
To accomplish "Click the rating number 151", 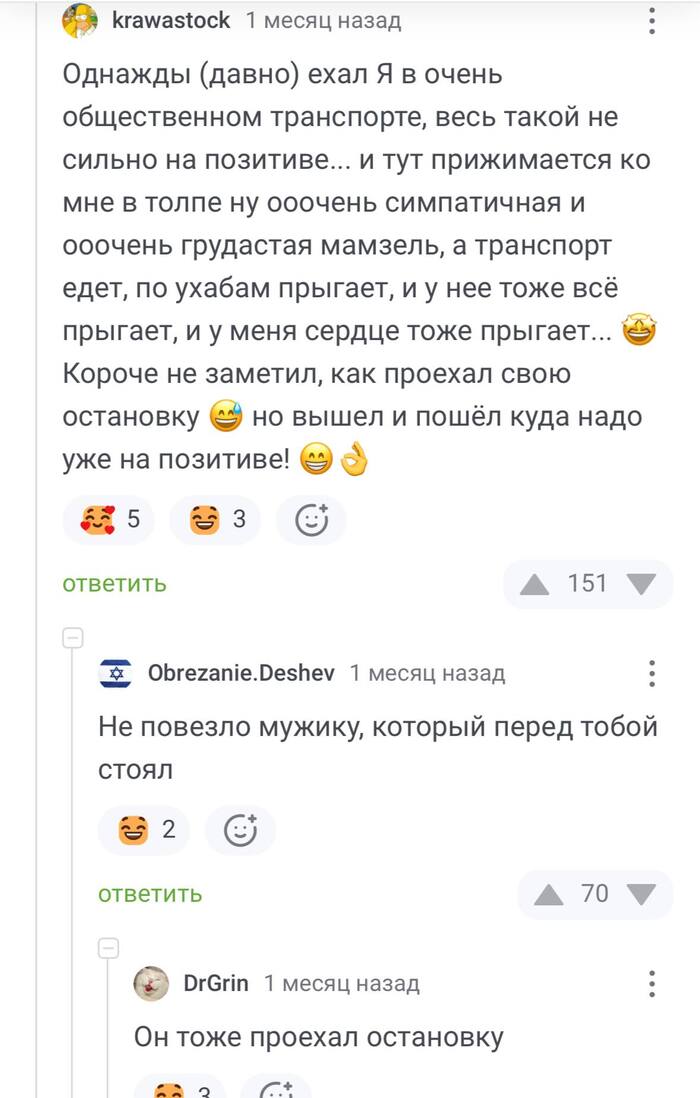I will click(x=588, y=583).
